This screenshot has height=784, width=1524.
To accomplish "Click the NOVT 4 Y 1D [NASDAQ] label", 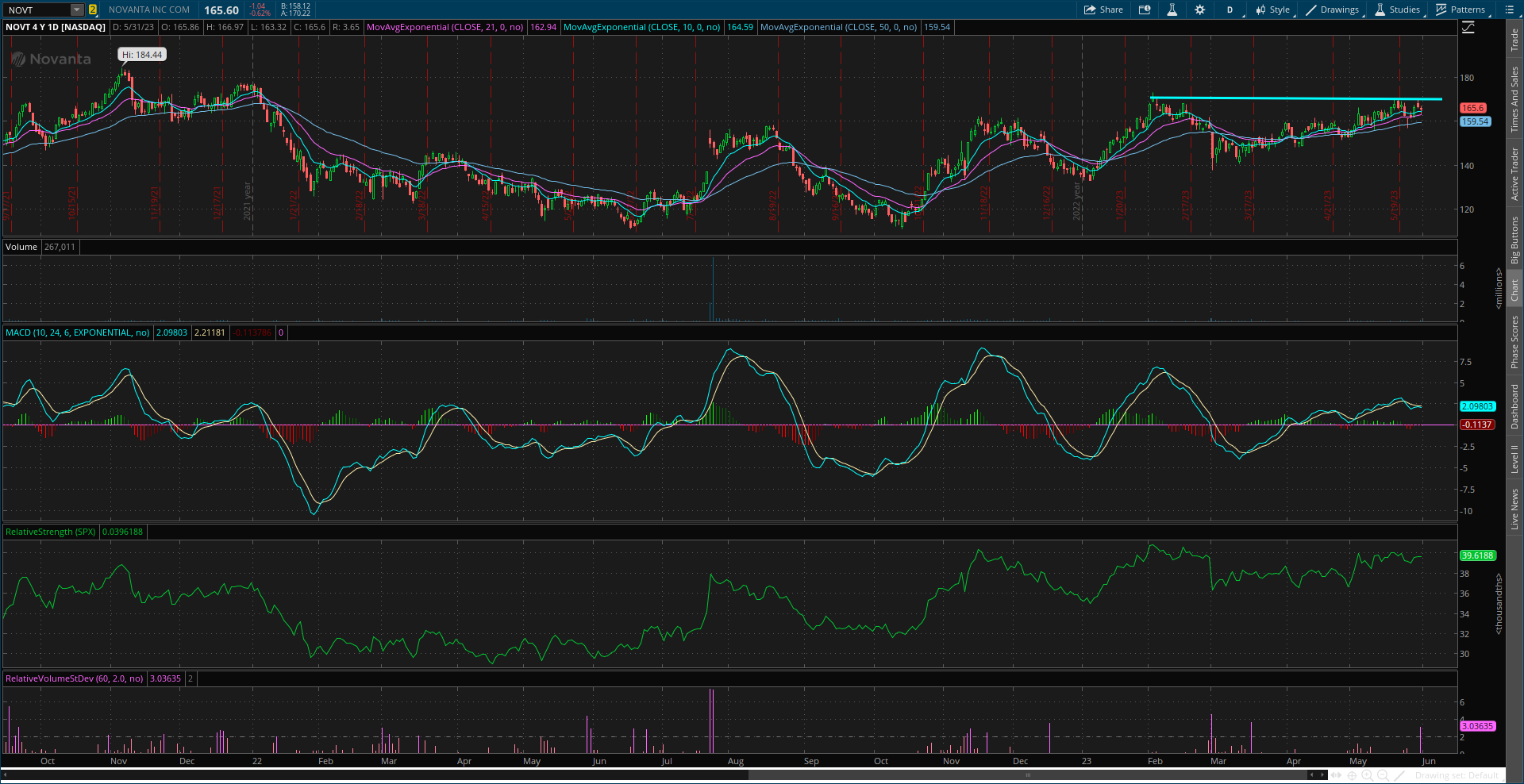I will click(x=56, y=27).
